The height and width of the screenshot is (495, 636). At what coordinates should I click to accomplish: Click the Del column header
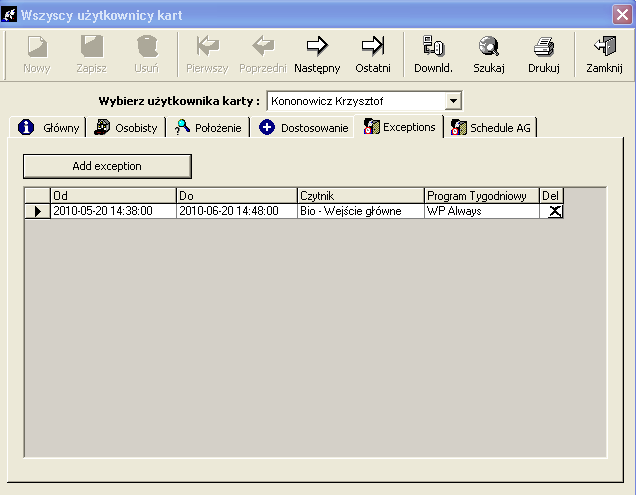pyautogui.click(x=551, y=196)
